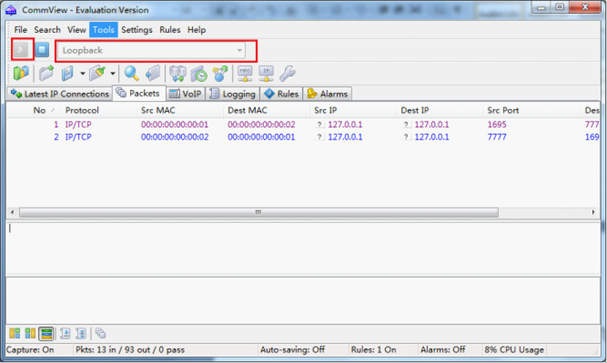Open the Help menu

(197, 30)
